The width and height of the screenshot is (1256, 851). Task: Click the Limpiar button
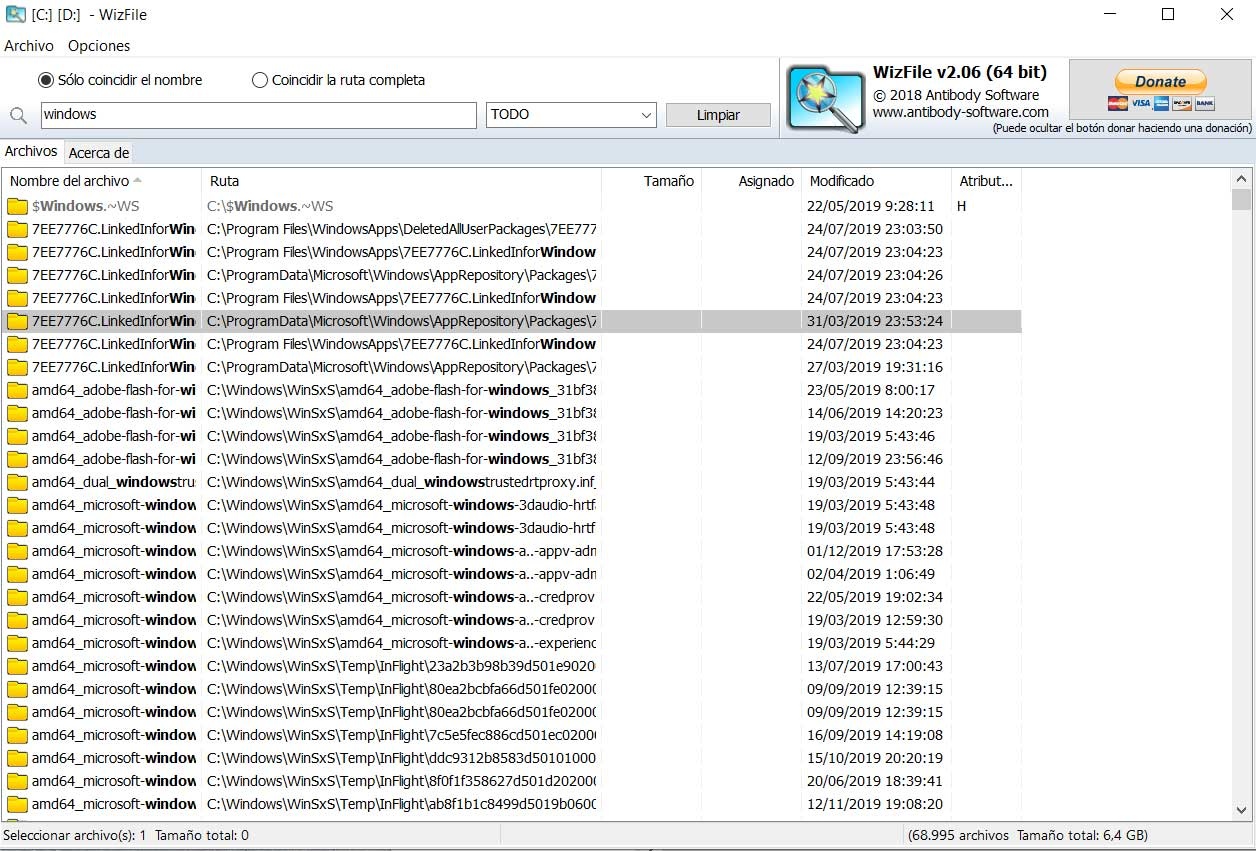pos(718,115)
